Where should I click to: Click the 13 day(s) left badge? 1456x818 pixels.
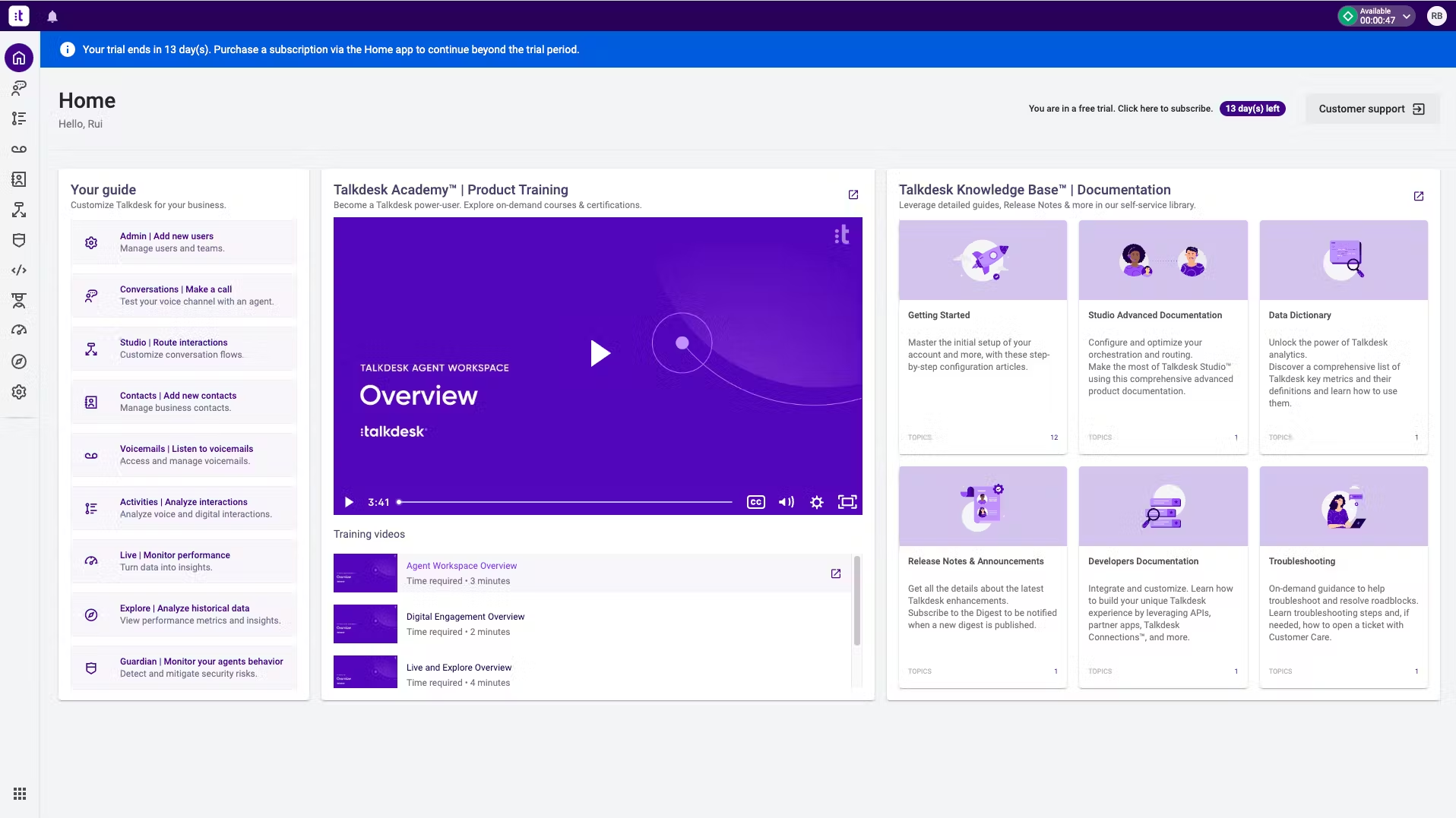(x=1252, y=109)
